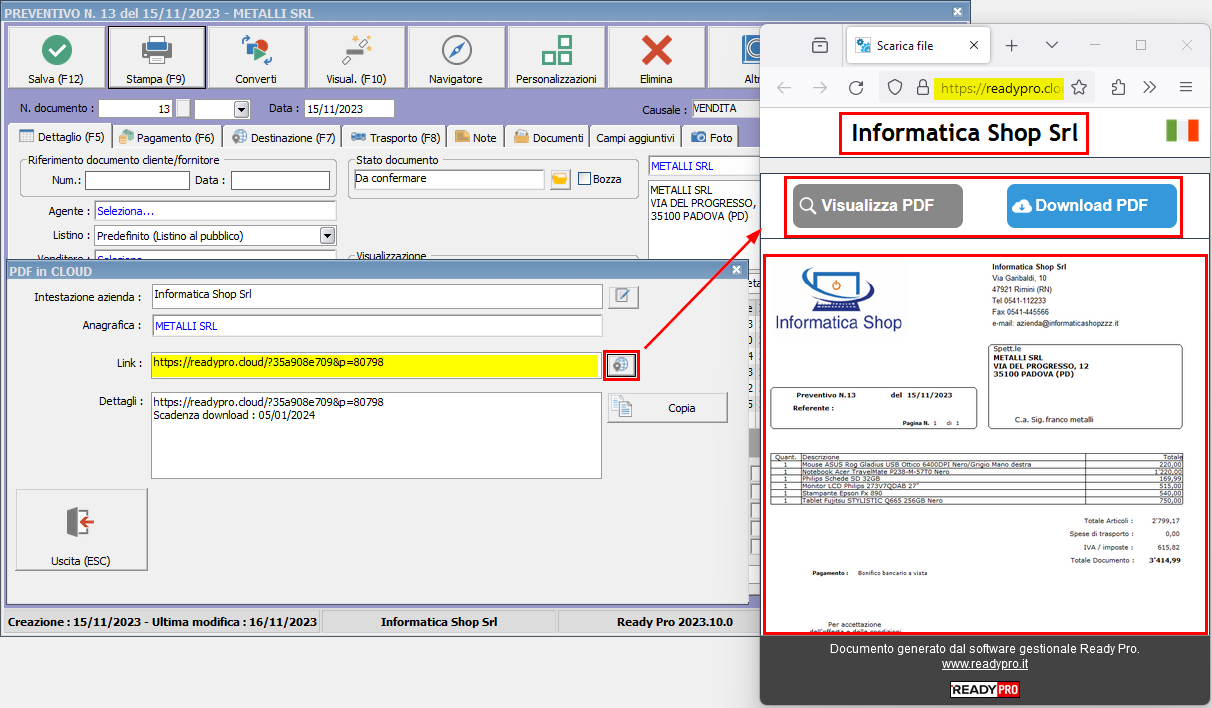Viewport: 1212px width, 708px height.
Task: Click the Scarica file tab title
Action: 905,46
